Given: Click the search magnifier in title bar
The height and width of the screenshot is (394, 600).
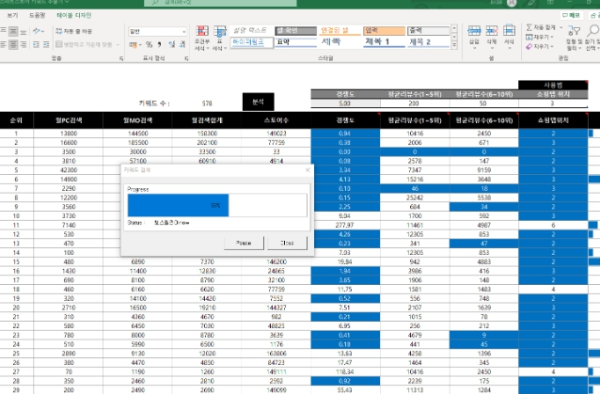Looking at the screenshot, I should (x=155, y=3).
